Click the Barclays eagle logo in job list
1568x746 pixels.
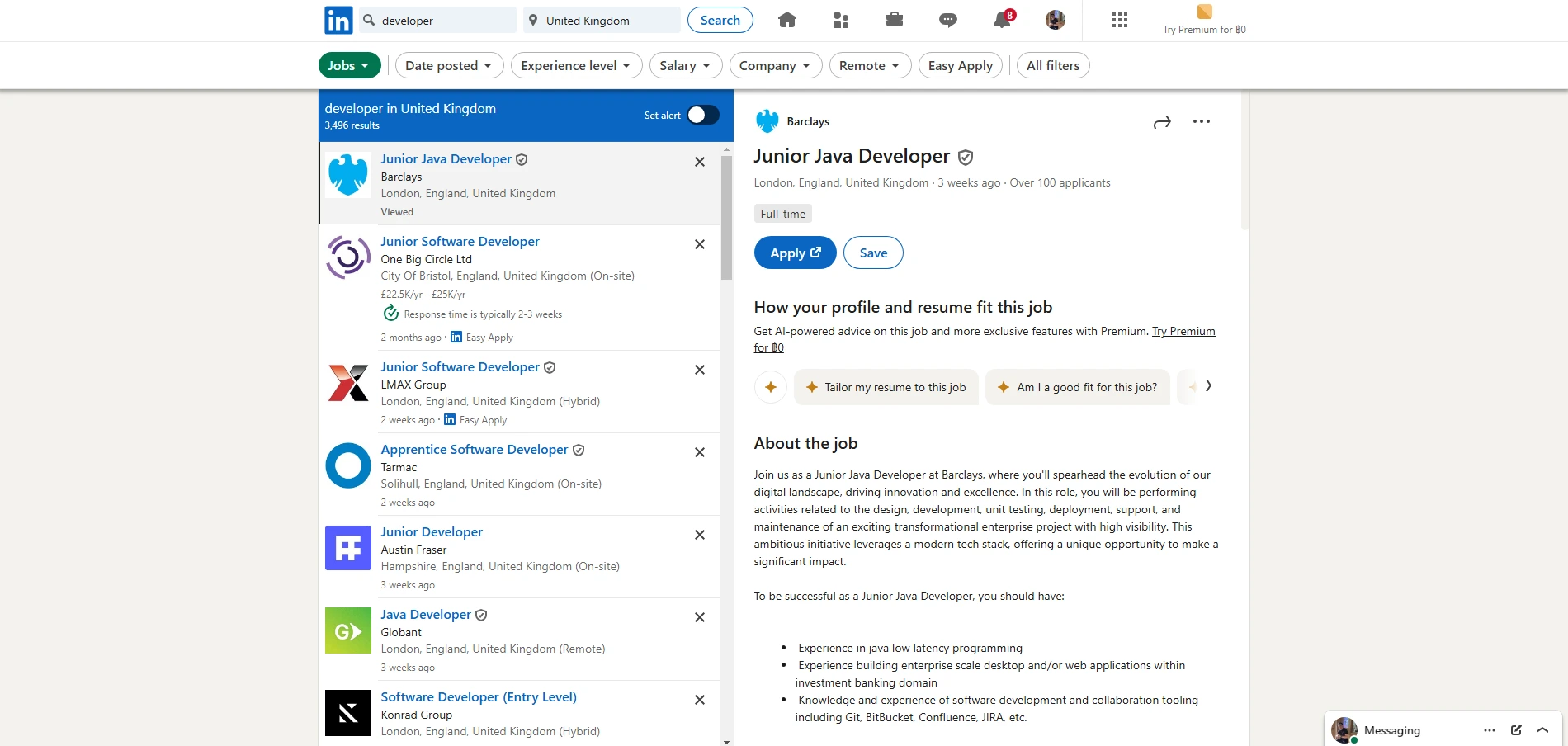348,175
